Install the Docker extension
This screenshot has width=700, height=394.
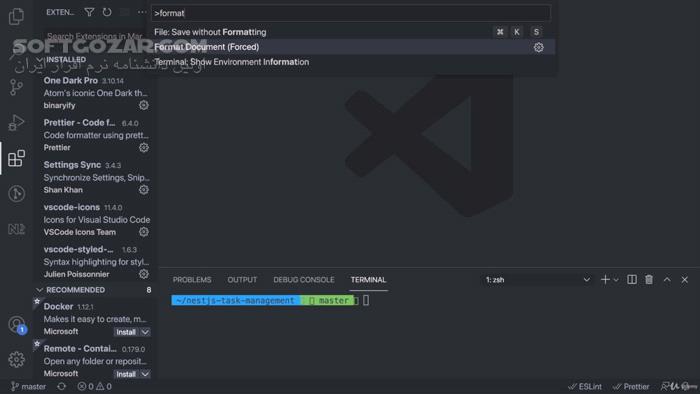coord(126,332)
